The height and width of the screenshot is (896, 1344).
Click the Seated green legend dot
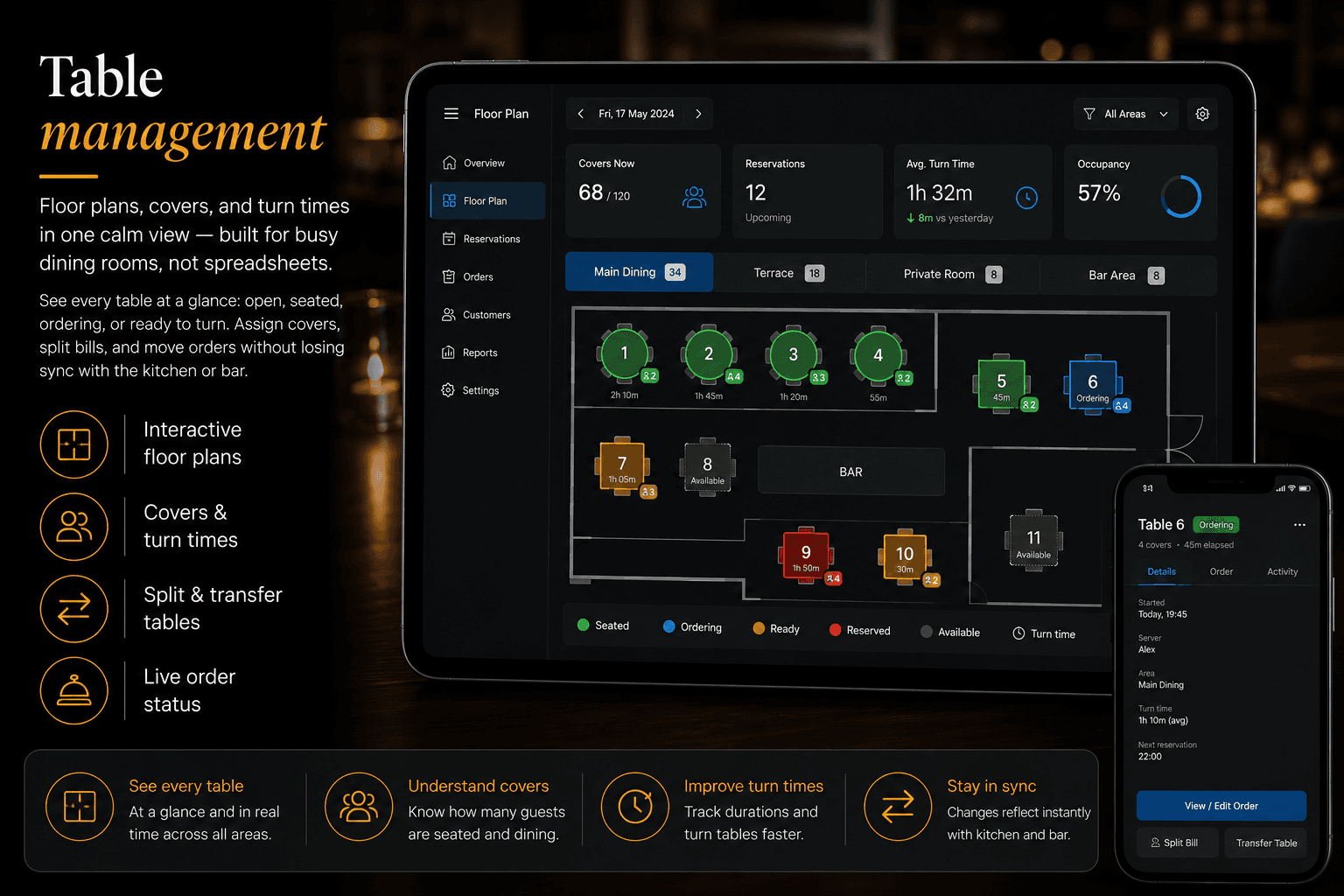point(584,625)
